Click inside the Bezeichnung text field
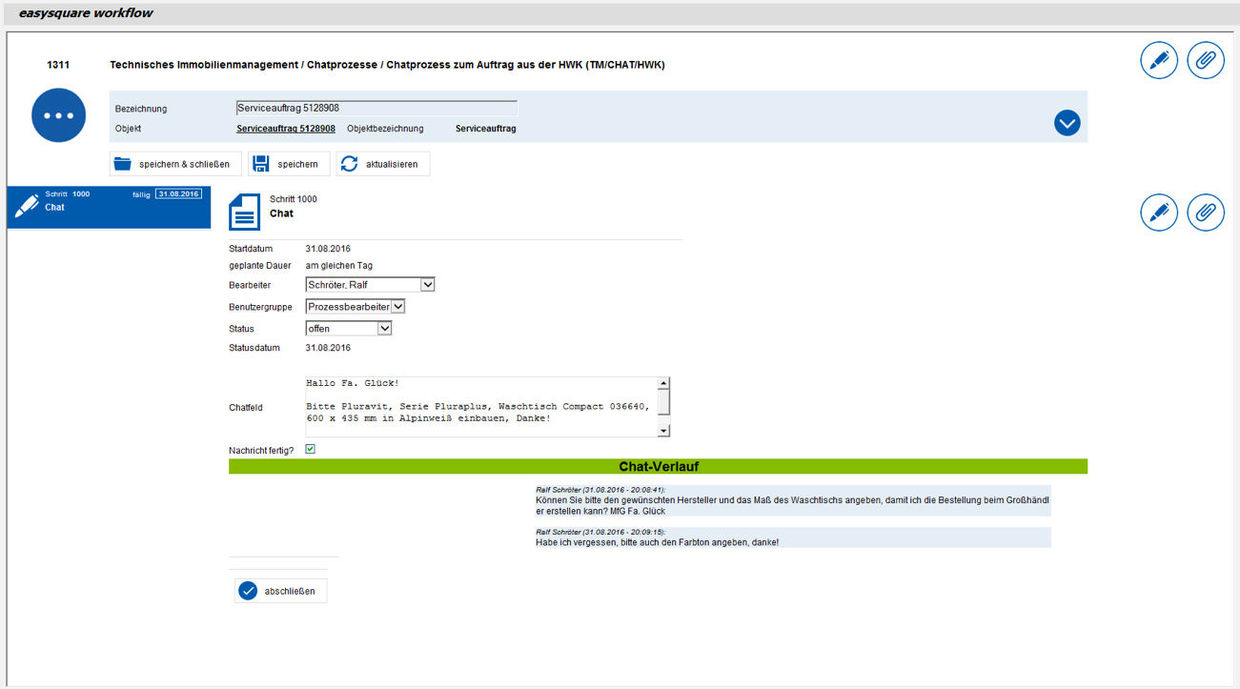 [375, 107]
